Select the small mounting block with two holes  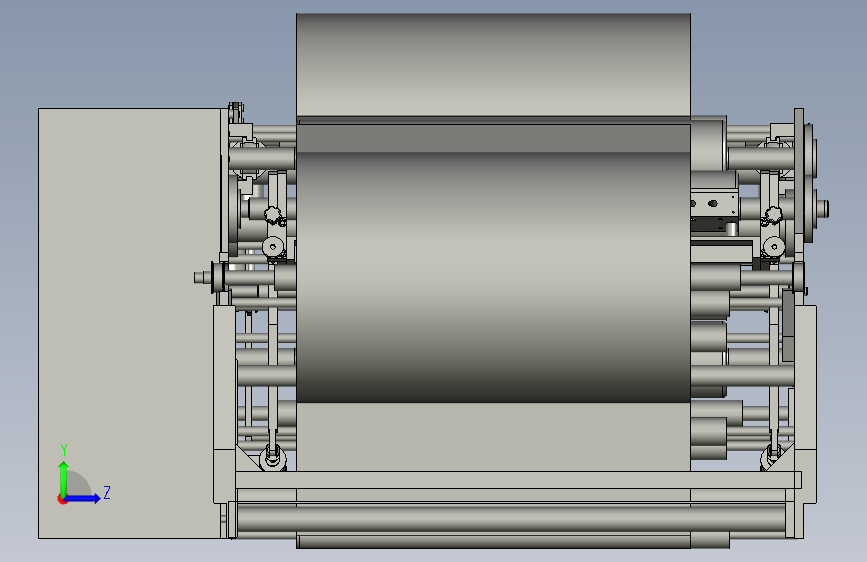pos(714,204)
